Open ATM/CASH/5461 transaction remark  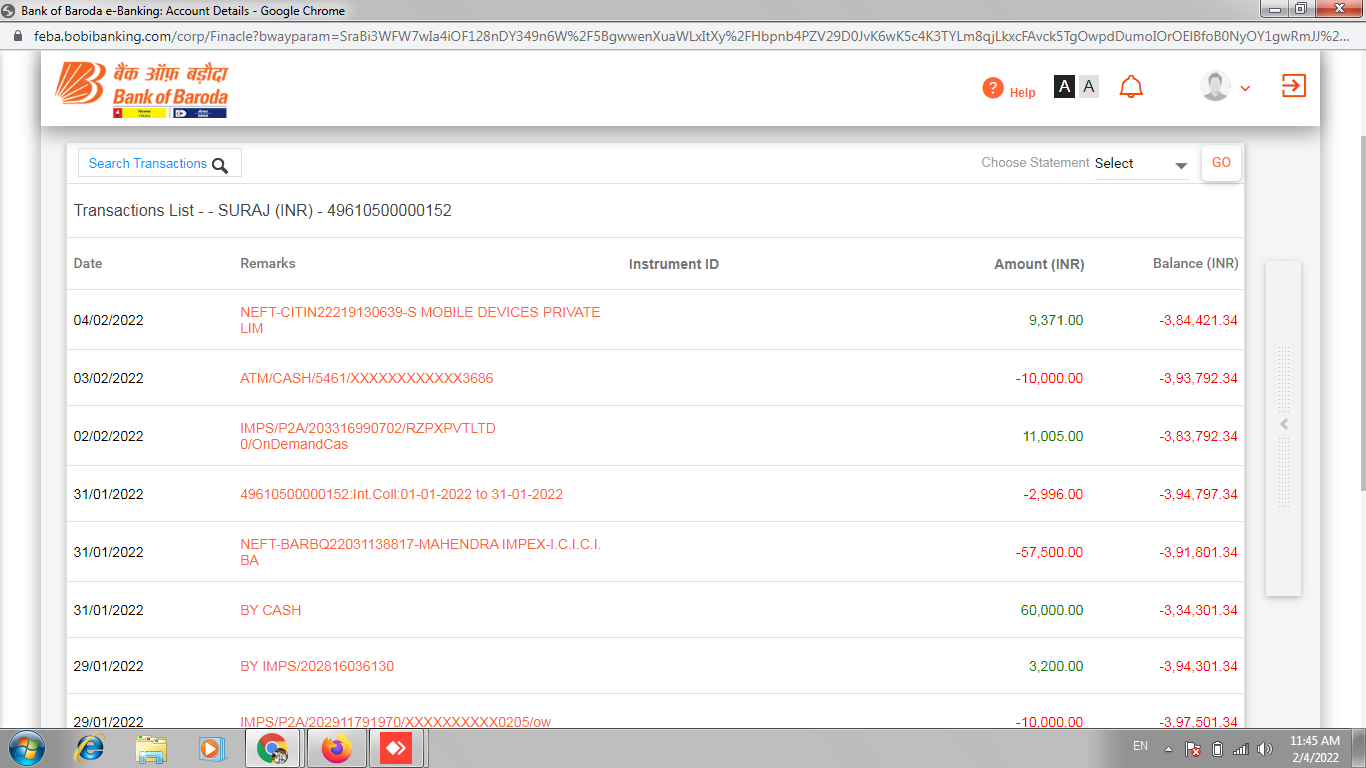click(367, 378)
